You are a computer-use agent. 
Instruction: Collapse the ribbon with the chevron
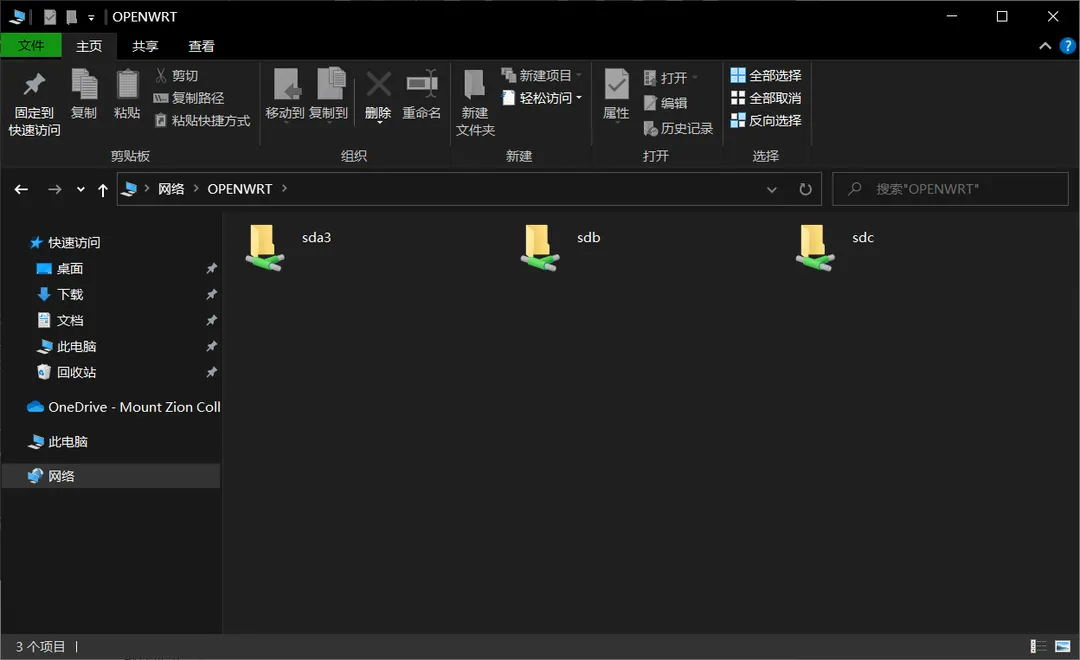[1045, 46]
